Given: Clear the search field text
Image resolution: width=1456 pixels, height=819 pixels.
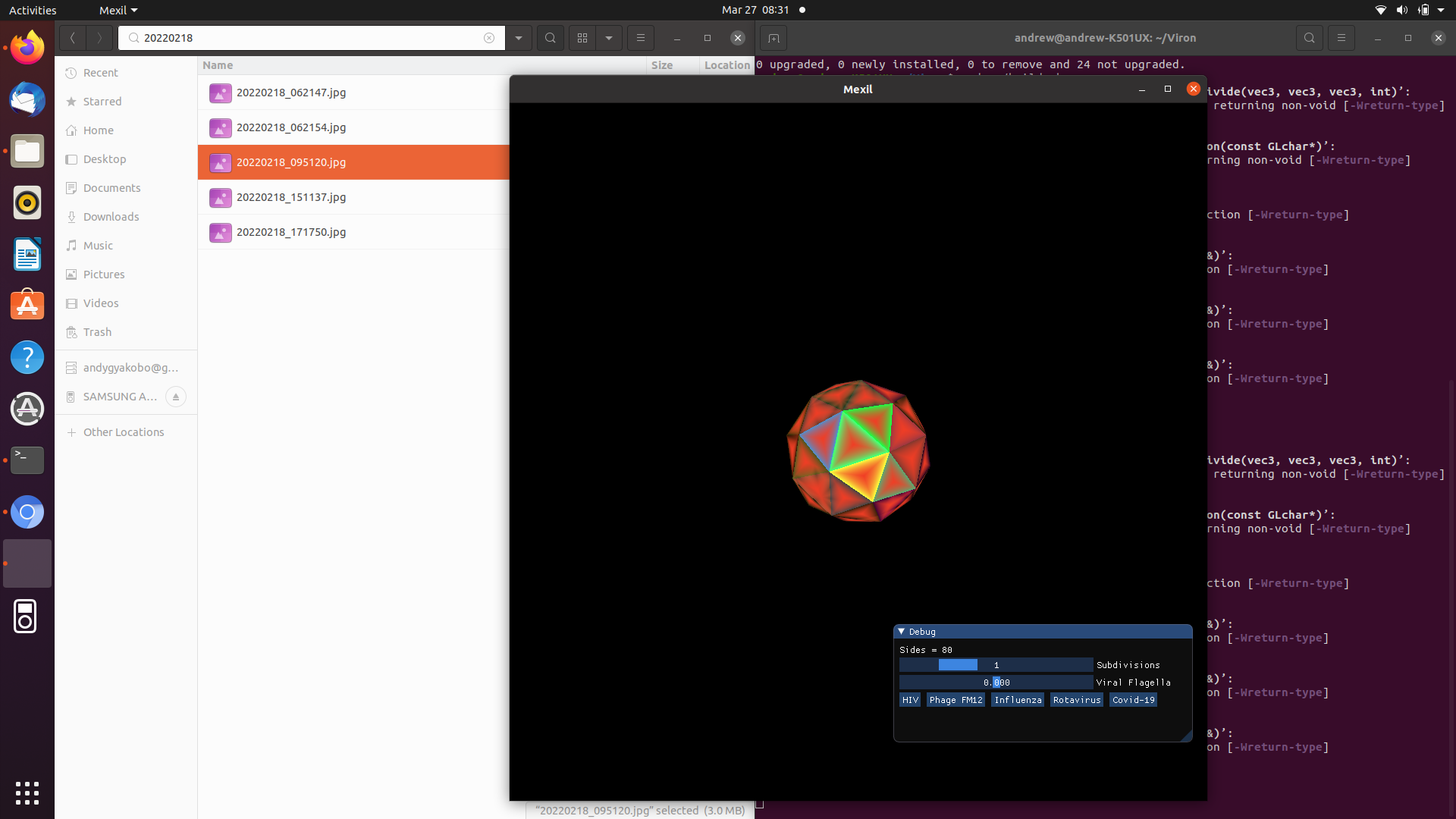Looking at the screenshot, I should coord(489,38).
